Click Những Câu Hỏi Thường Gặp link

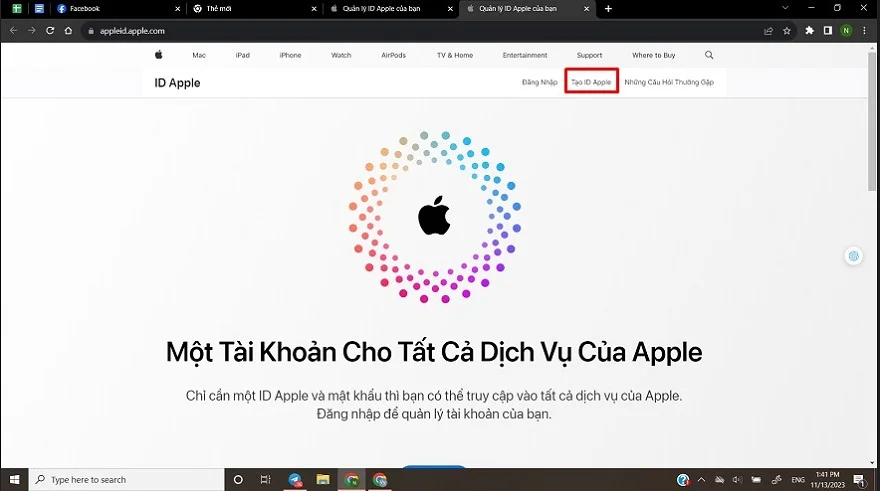(x=669, y=82)
